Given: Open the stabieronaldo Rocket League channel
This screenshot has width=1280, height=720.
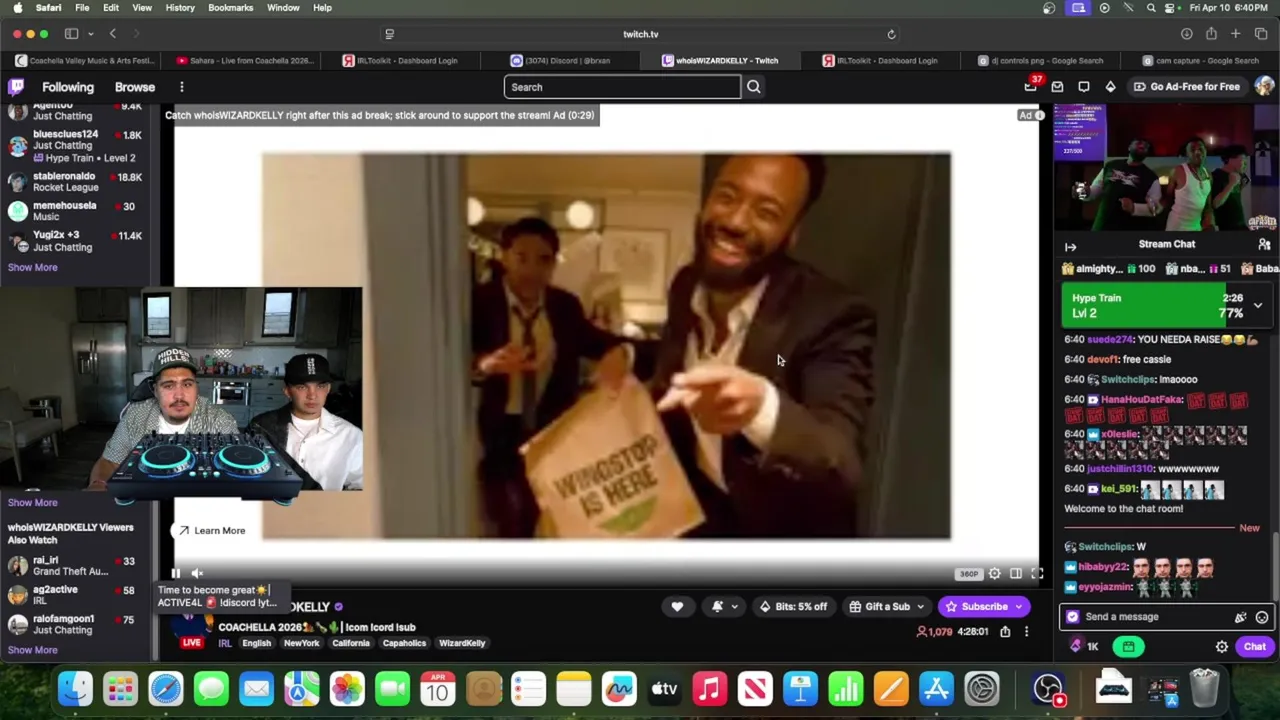Looking at the screenshot, I should [x=76, y=182].
